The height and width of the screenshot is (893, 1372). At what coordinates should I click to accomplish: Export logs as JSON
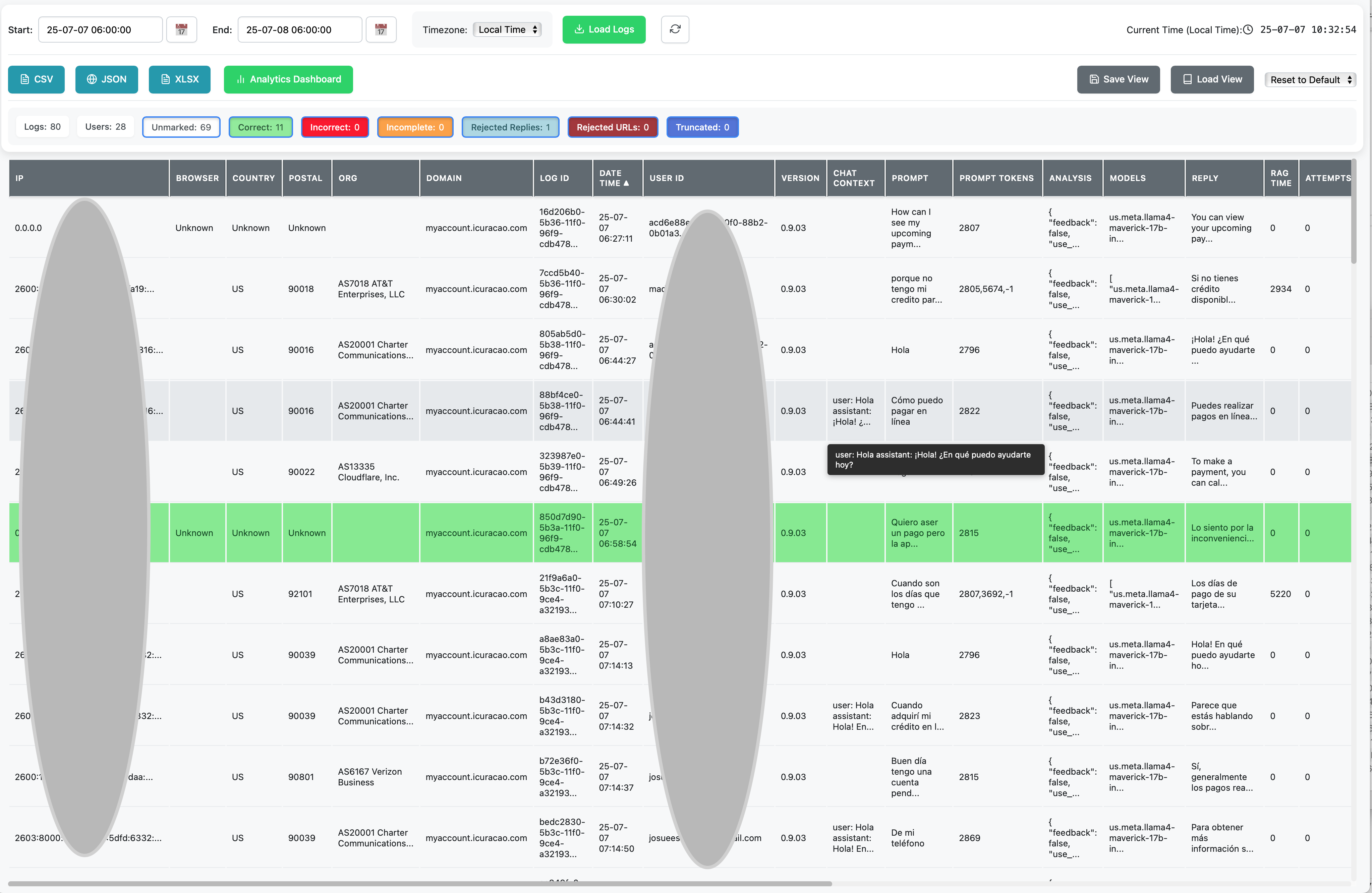[x=107, y=79]
